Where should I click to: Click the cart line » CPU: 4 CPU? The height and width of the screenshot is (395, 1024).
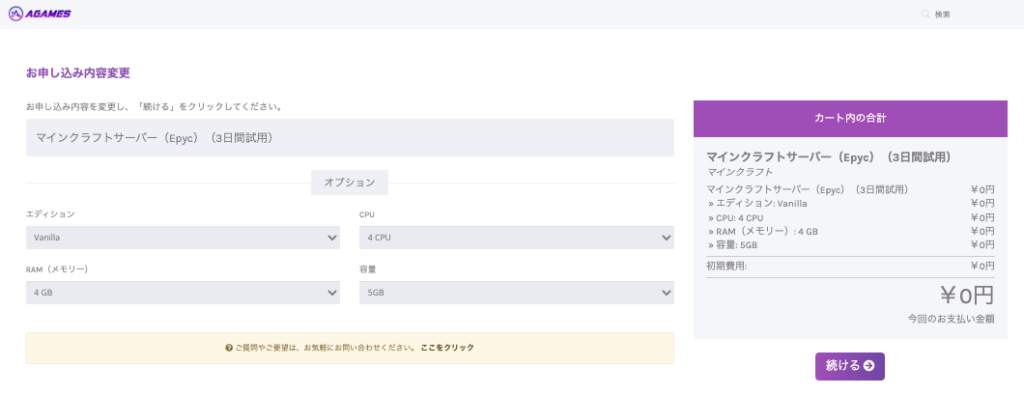tap(735, 218)
